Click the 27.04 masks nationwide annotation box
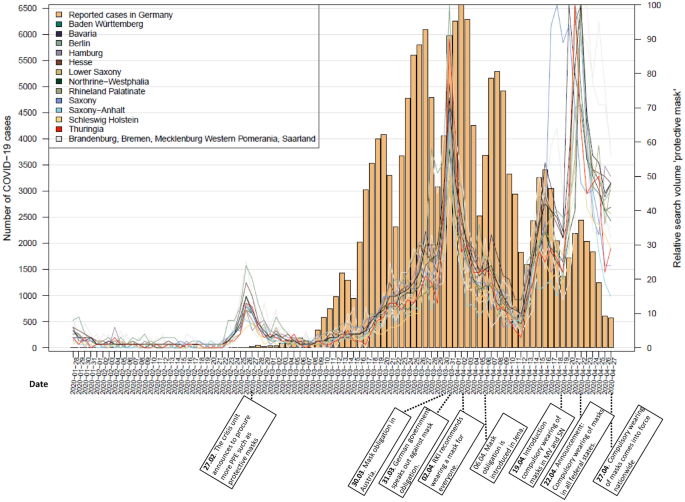 pos(628,450)
